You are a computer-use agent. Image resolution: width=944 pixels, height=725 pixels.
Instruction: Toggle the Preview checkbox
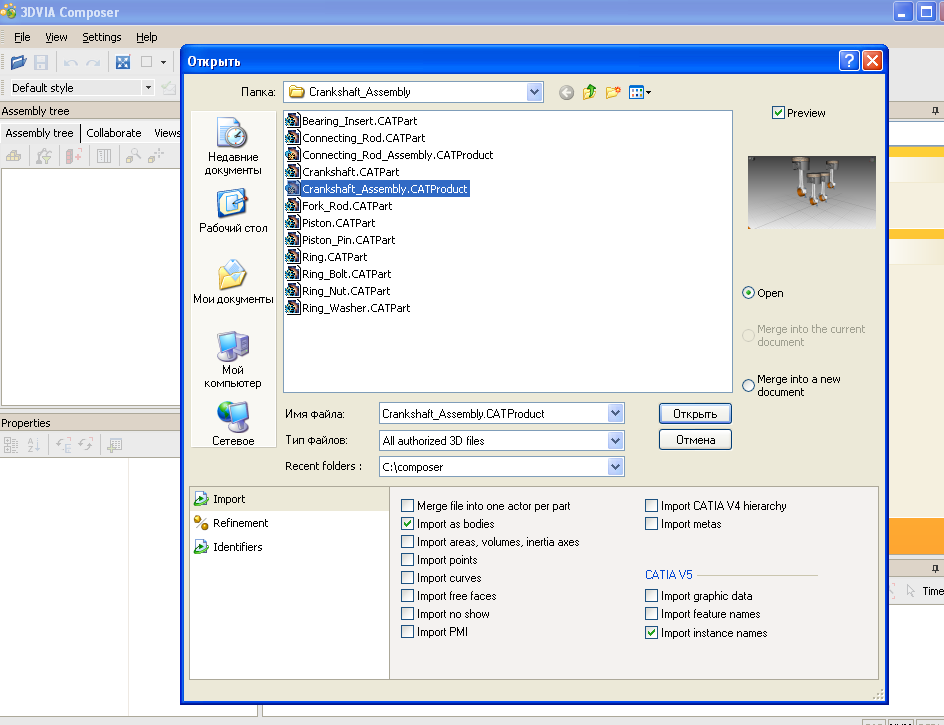coord(778,113)
